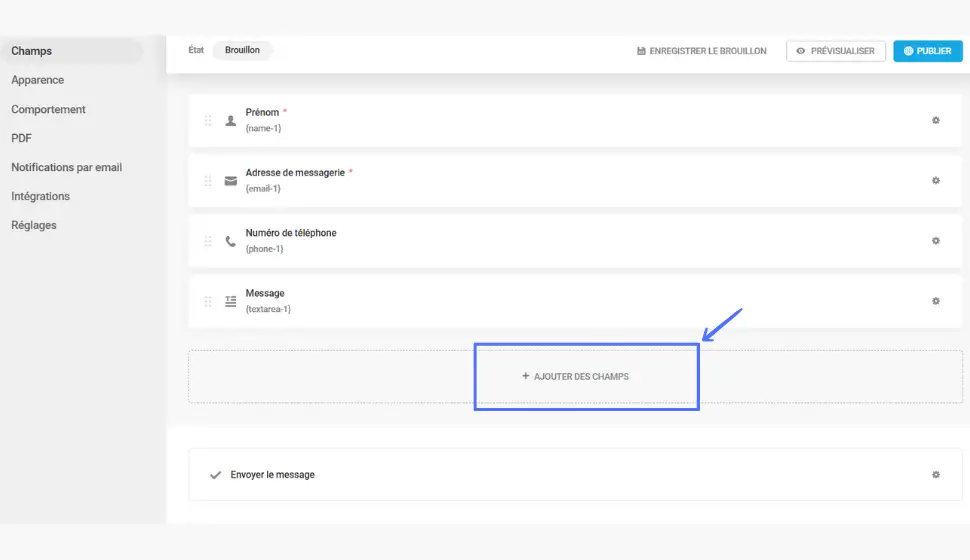Open settings gear for Envoyer le message button

(x=935, y=475)
